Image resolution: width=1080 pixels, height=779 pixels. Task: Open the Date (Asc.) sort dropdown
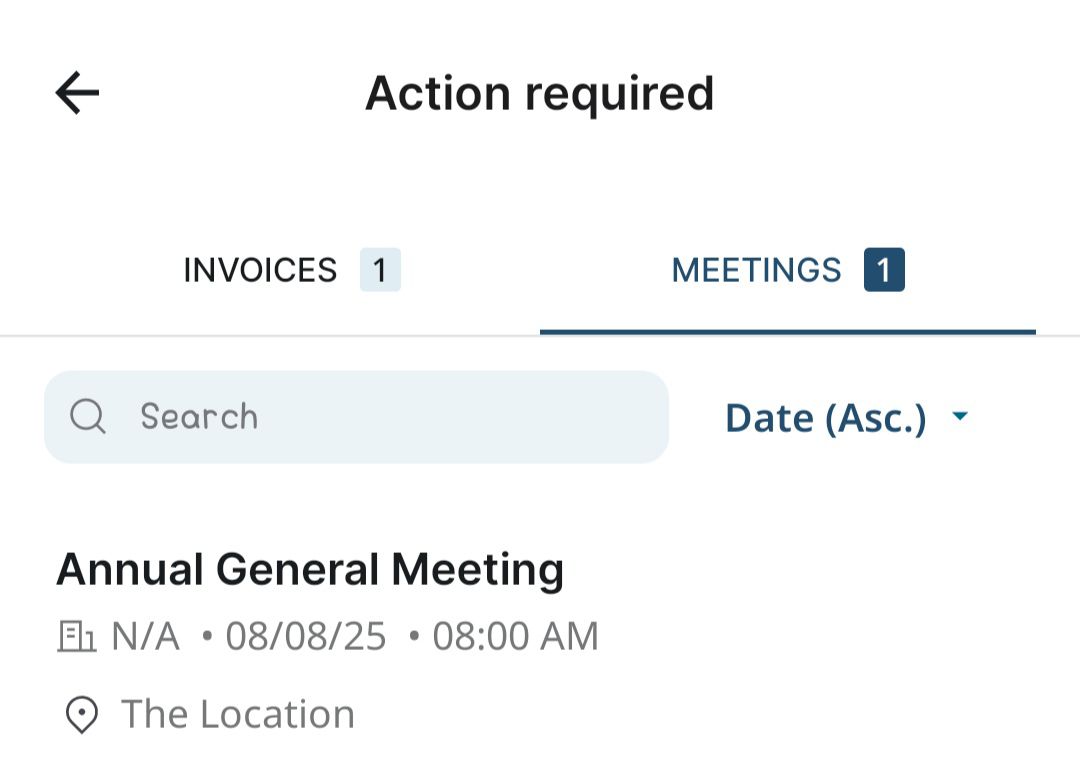[847, 418]
